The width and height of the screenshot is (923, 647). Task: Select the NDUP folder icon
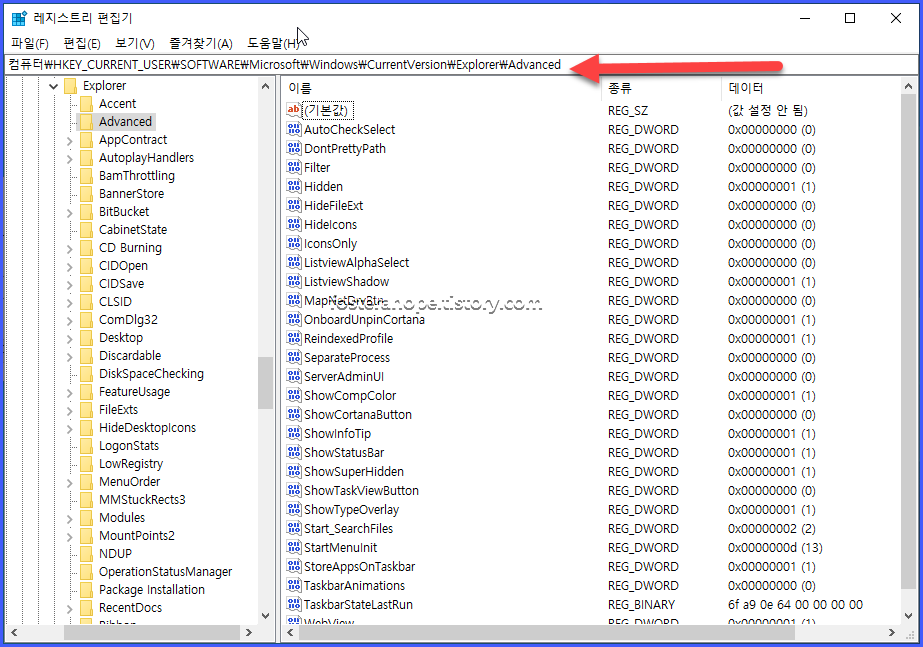(87, 554)
